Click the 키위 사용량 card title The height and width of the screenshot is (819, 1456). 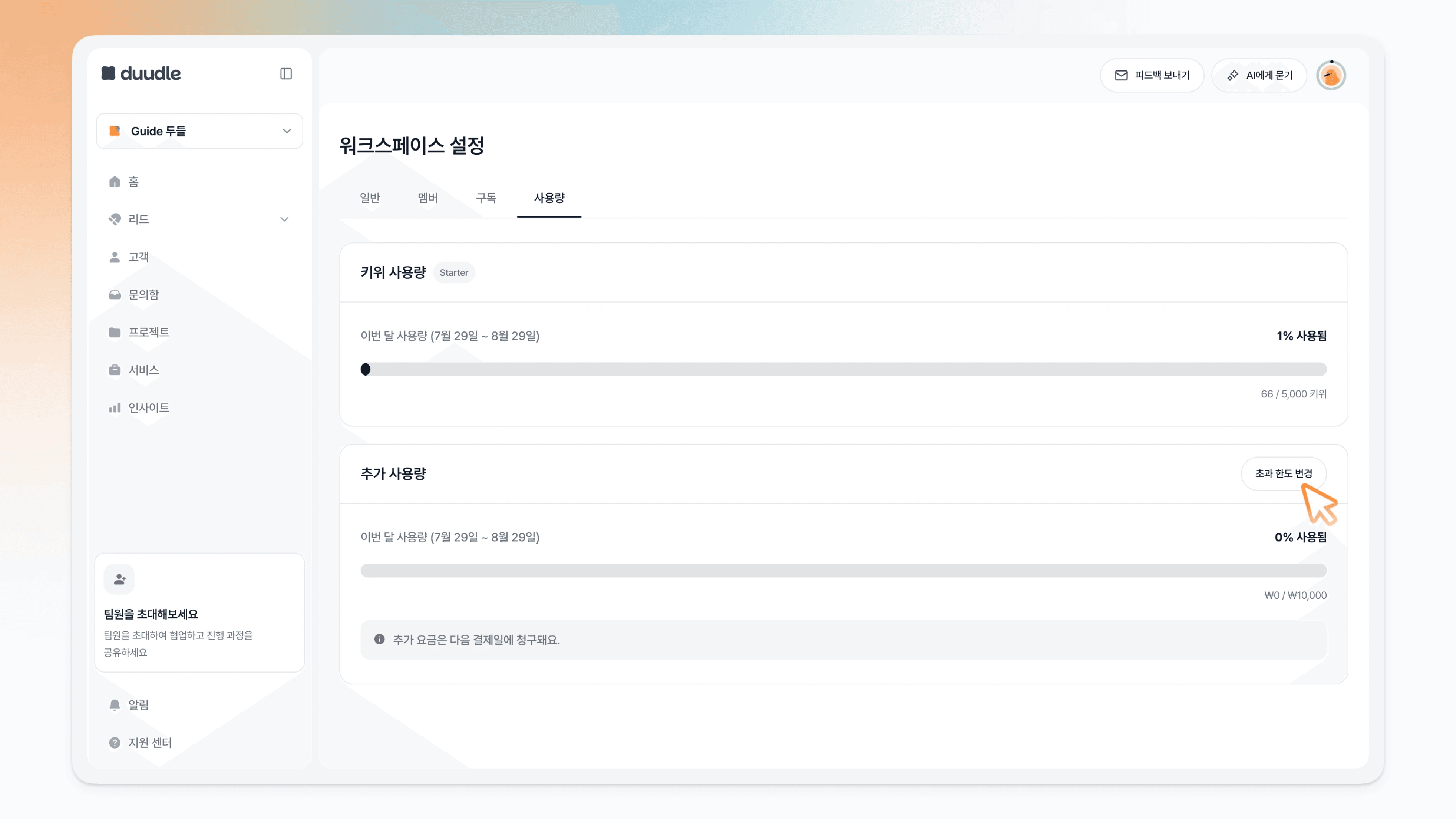click(x=394, y=273)
